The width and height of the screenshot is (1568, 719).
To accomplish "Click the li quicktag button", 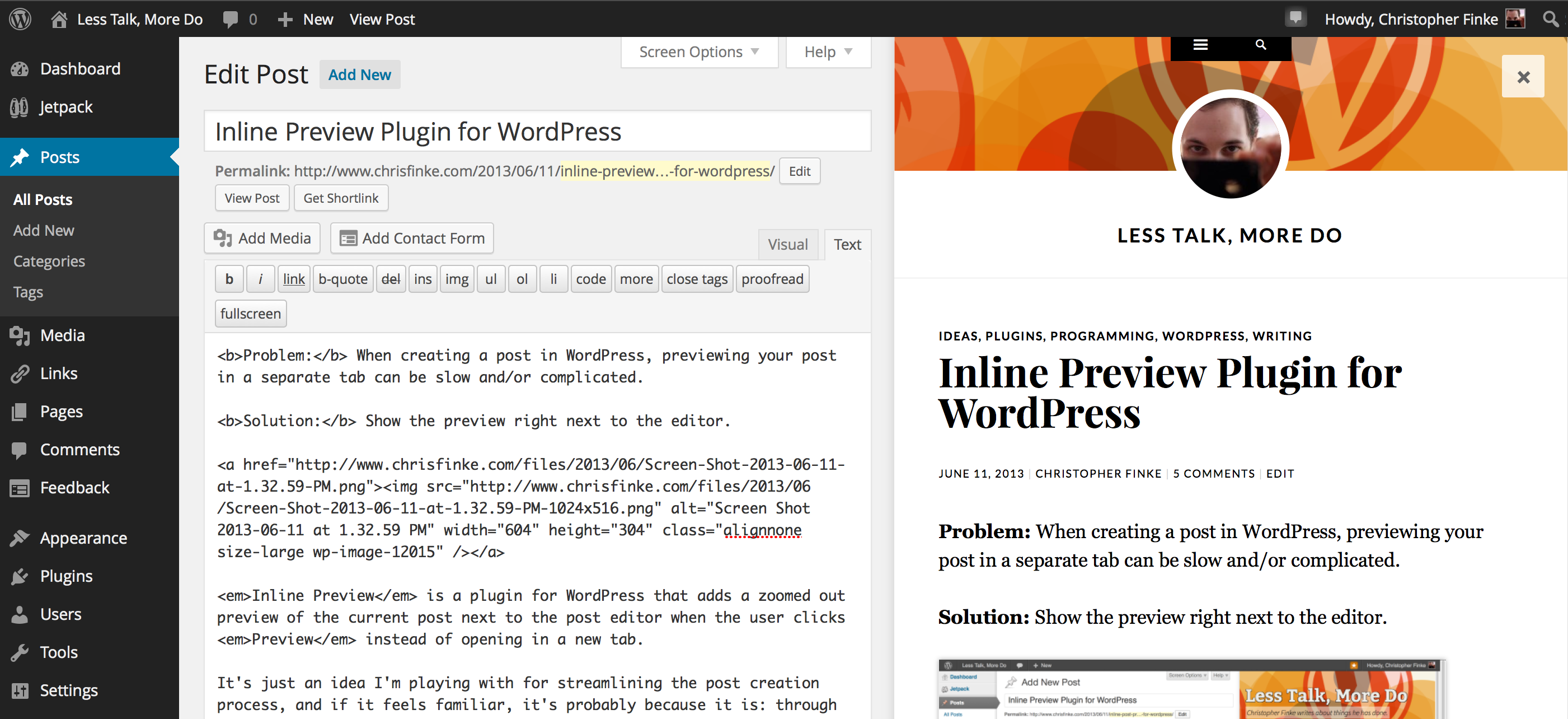I will pos(554,279).
